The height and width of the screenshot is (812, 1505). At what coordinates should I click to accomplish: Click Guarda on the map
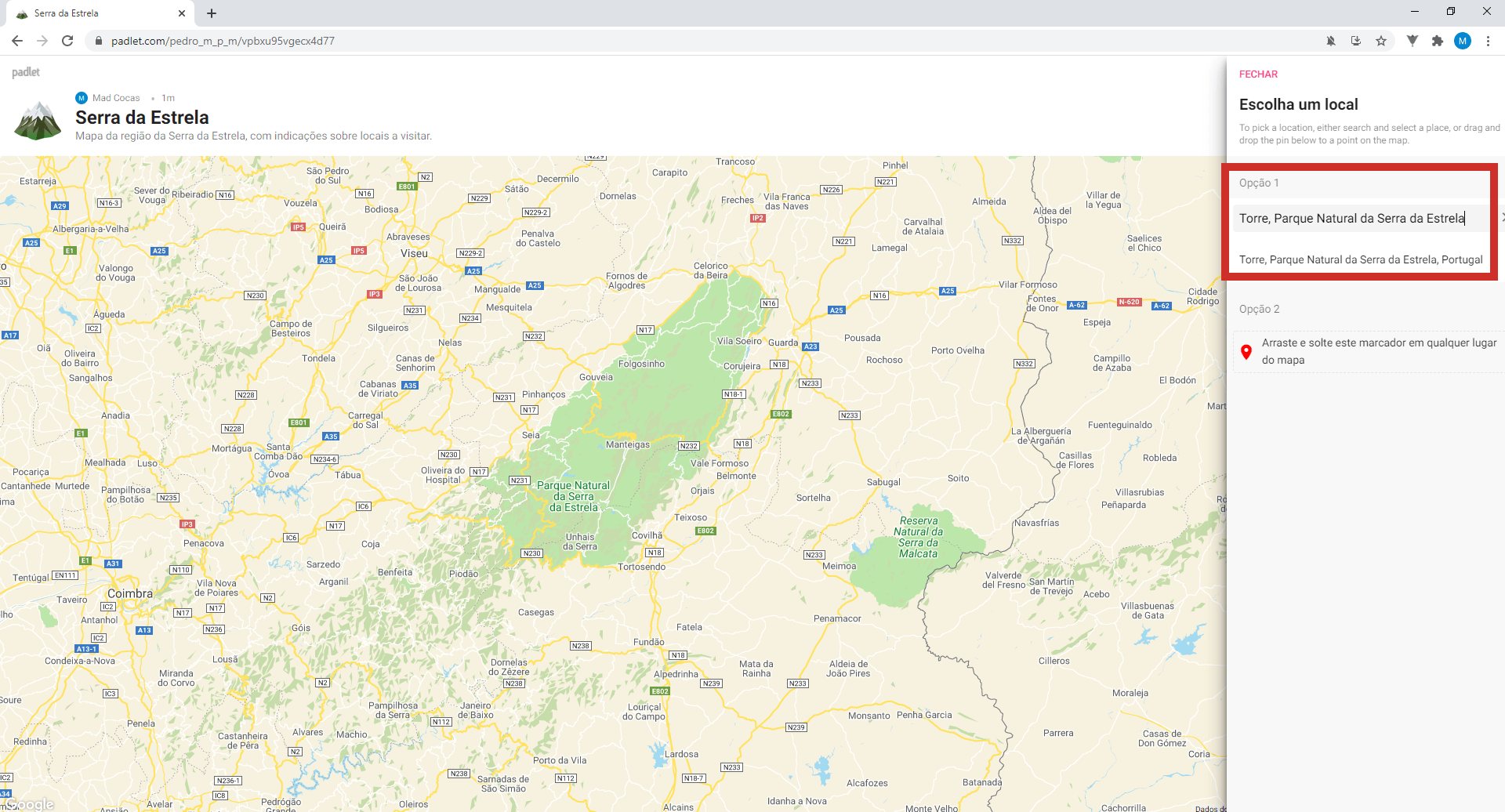[x=783, y=343]
